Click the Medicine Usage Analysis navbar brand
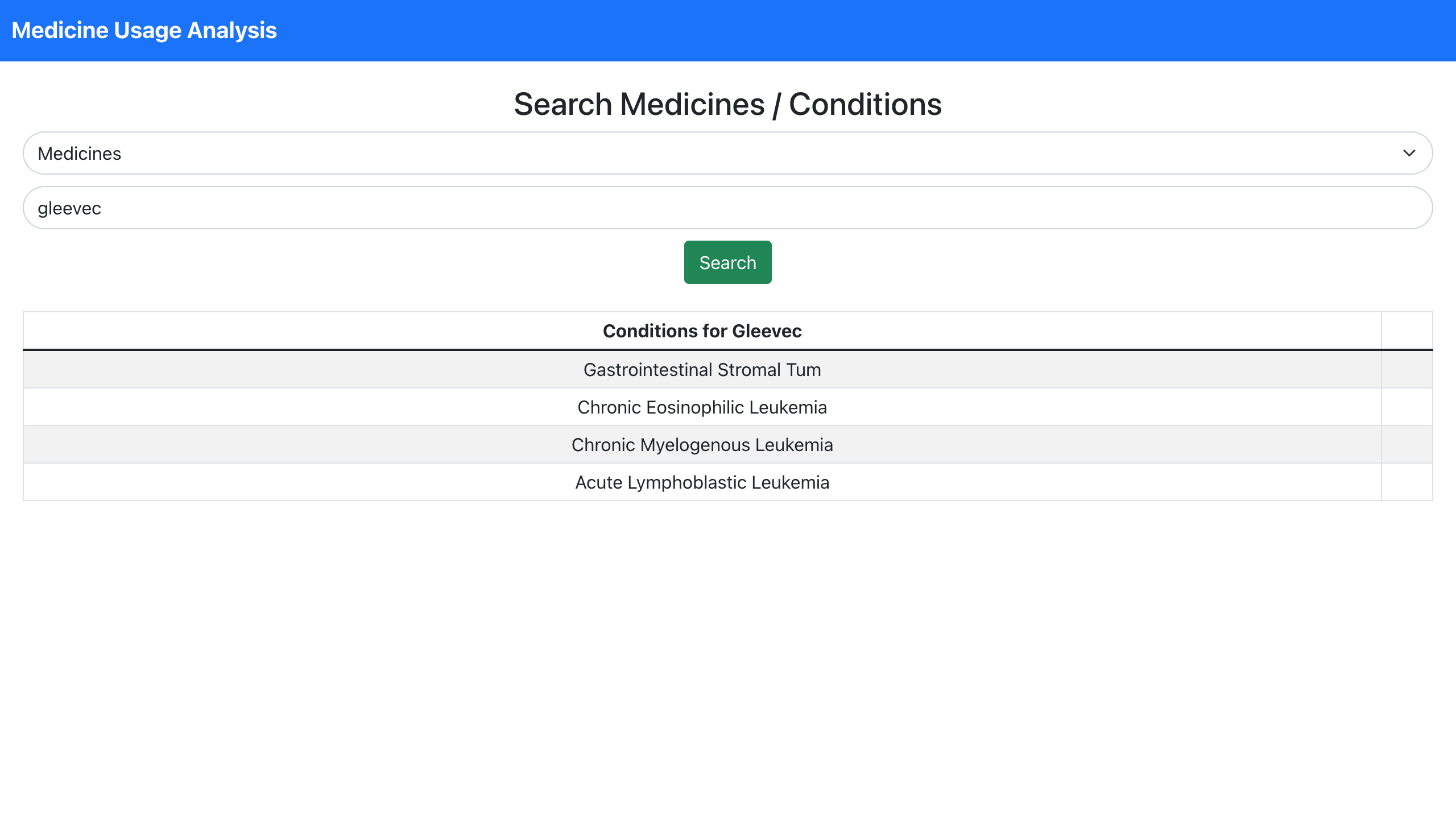 144,31
